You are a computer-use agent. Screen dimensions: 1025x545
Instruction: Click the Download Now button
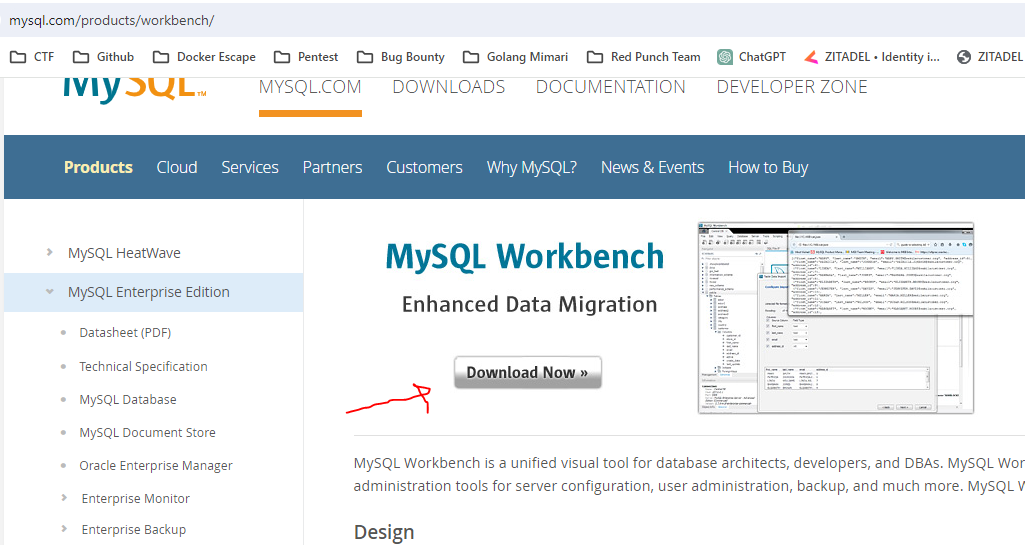pos(528,372)
